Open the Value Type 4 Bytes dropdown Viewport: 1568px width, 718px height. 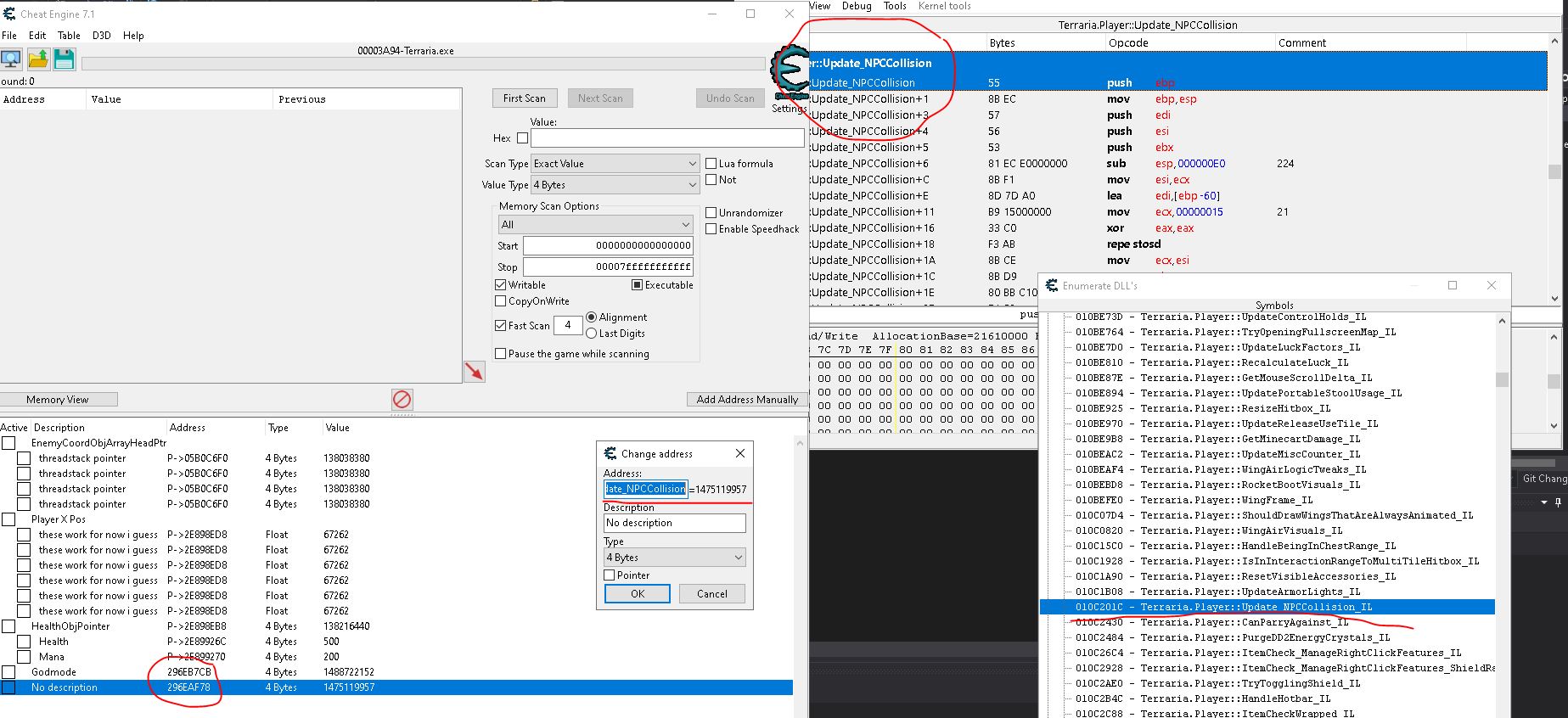[615, 185]
